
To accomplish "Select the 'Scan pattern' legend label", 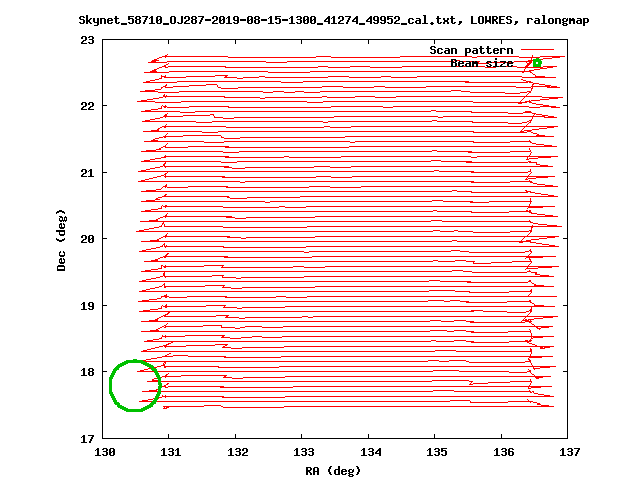I will 471,50.
